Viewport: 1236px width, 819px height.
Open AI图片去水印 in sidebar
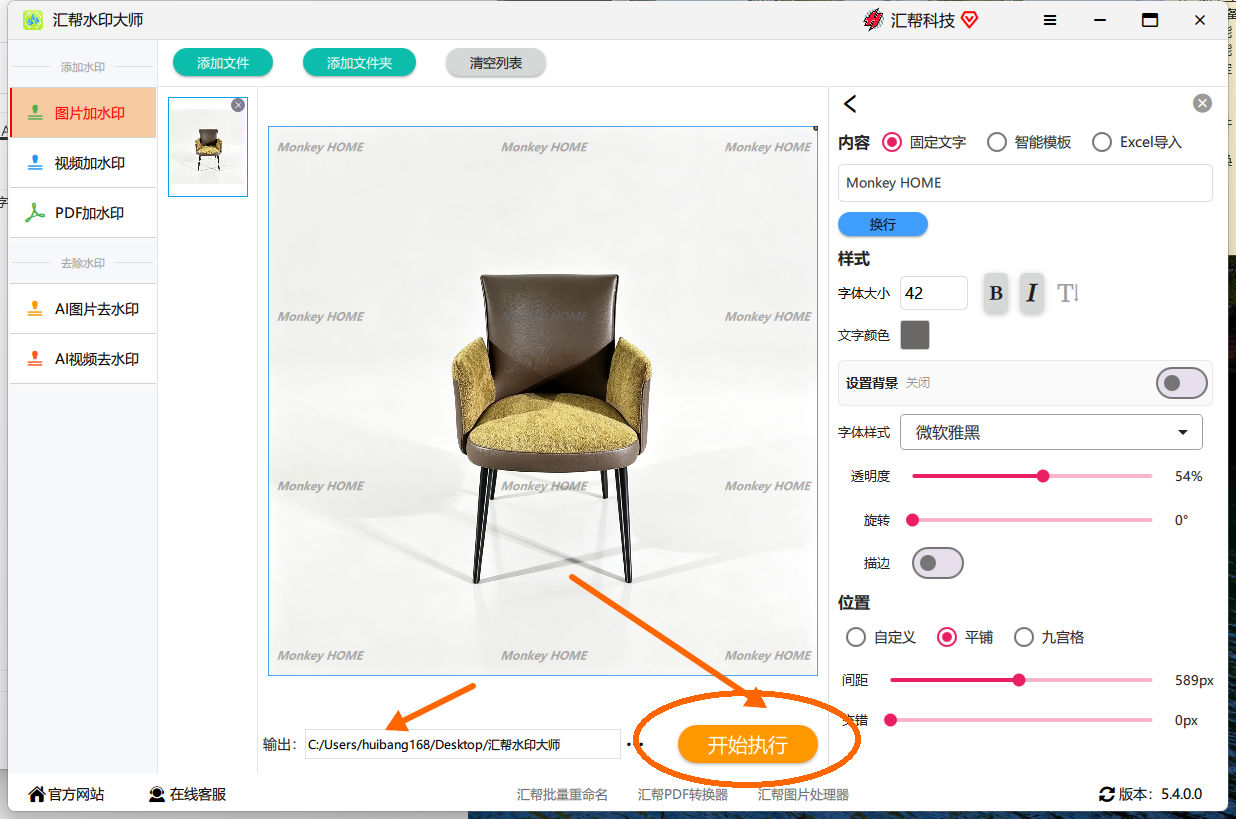[x=83, y=309]
